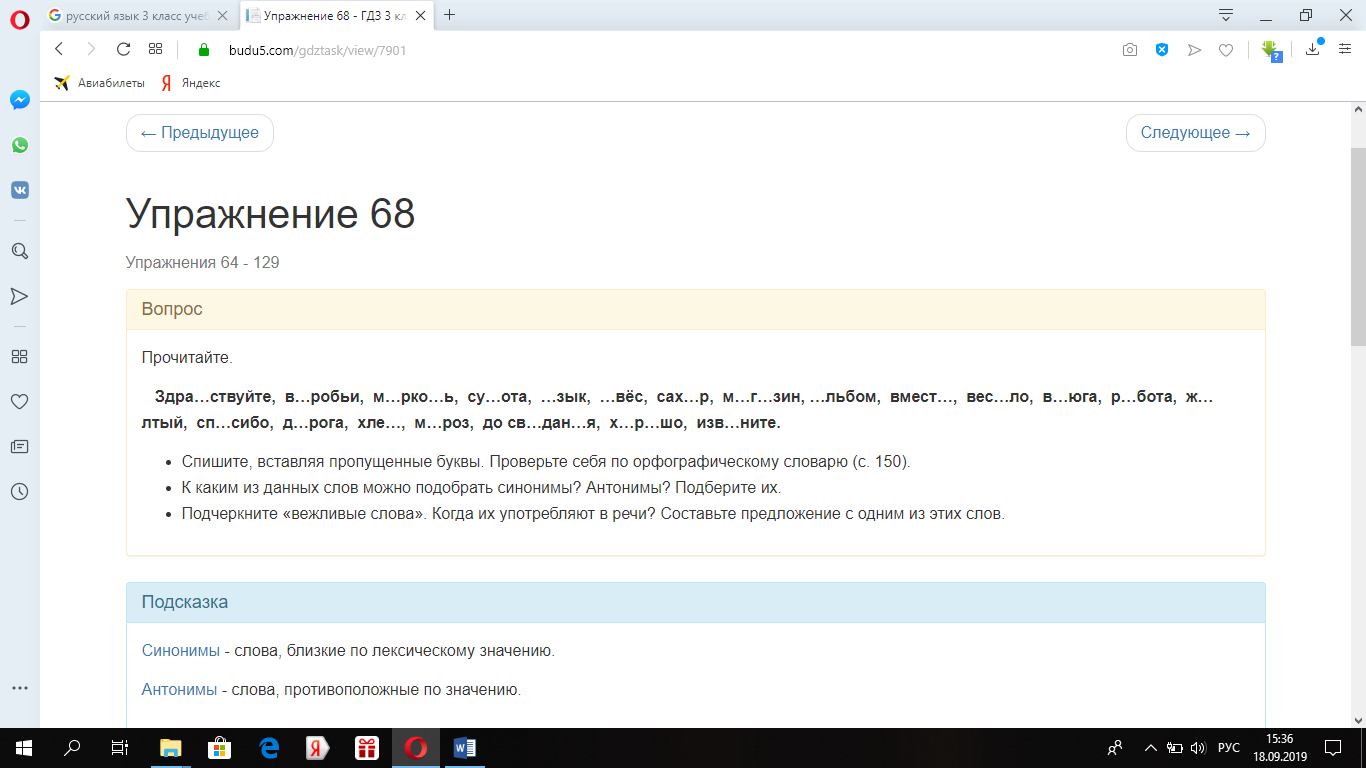
Task: Open the Windows Start menu
Action: tap(24, 747)
